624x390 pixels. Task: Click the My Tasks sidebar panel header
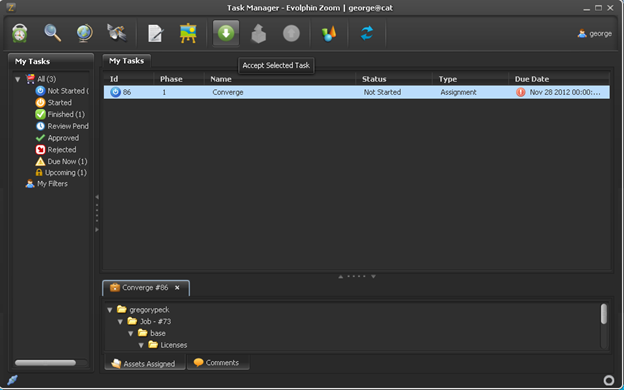(x=51, y=61)
